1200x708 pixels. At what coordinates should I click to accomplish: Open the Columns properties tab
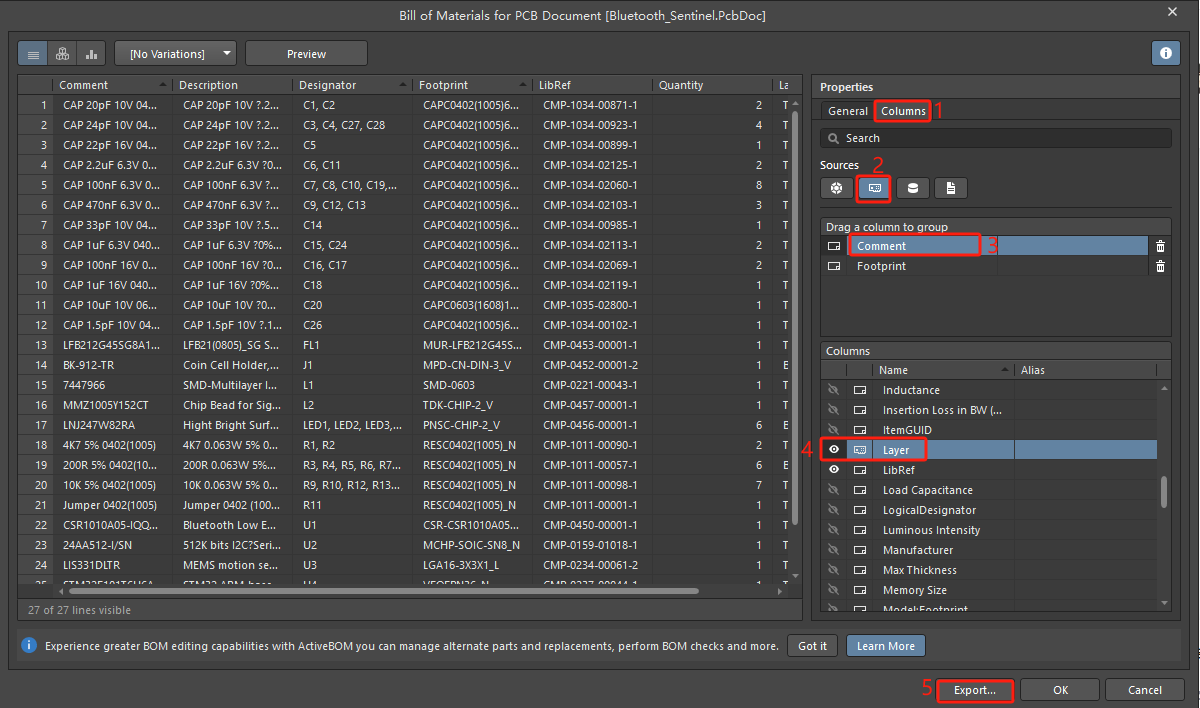tap(903, 111)
